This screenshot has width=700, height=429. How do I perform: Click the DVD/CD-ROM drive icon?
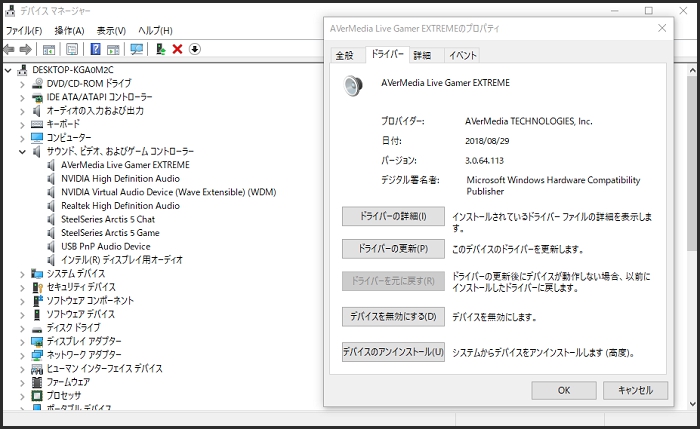tap(37, 83)
